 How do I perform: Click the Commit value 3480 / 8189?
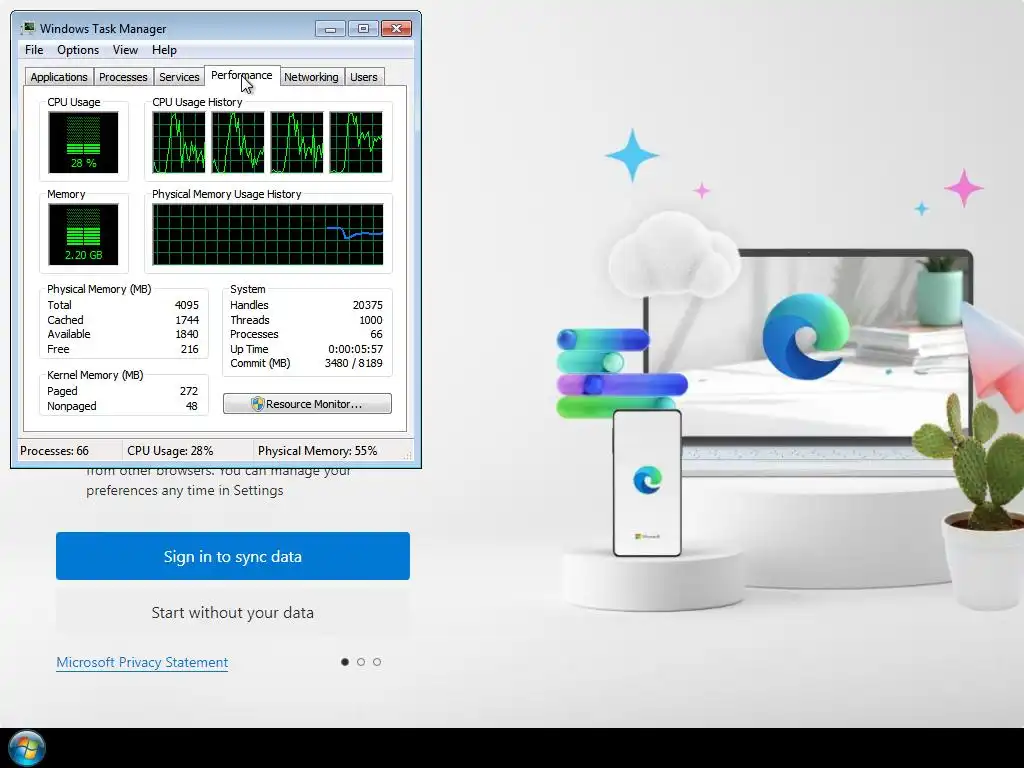[x=353, y=363]
